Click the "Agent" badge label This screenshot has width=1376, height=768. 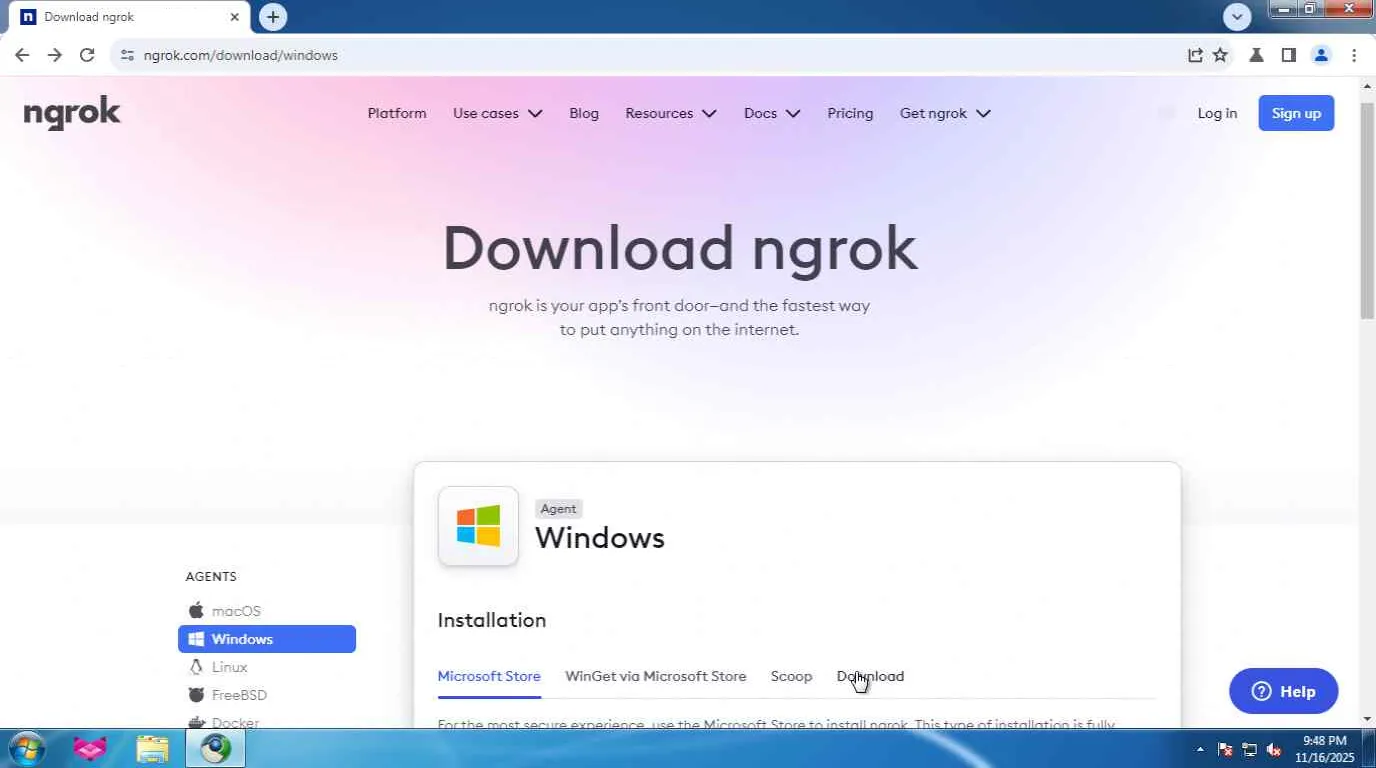click(x=558, y=509)
